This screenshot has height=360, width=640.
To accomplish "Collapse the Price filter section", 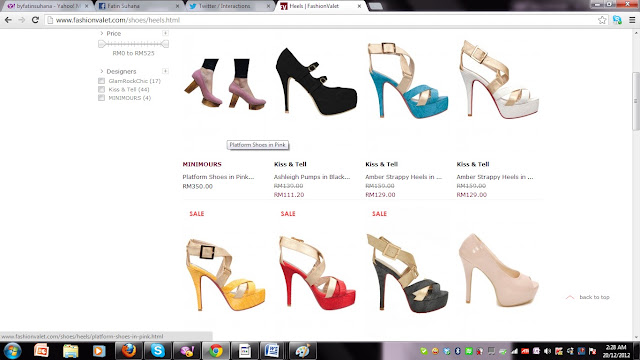I will point(102,33).
